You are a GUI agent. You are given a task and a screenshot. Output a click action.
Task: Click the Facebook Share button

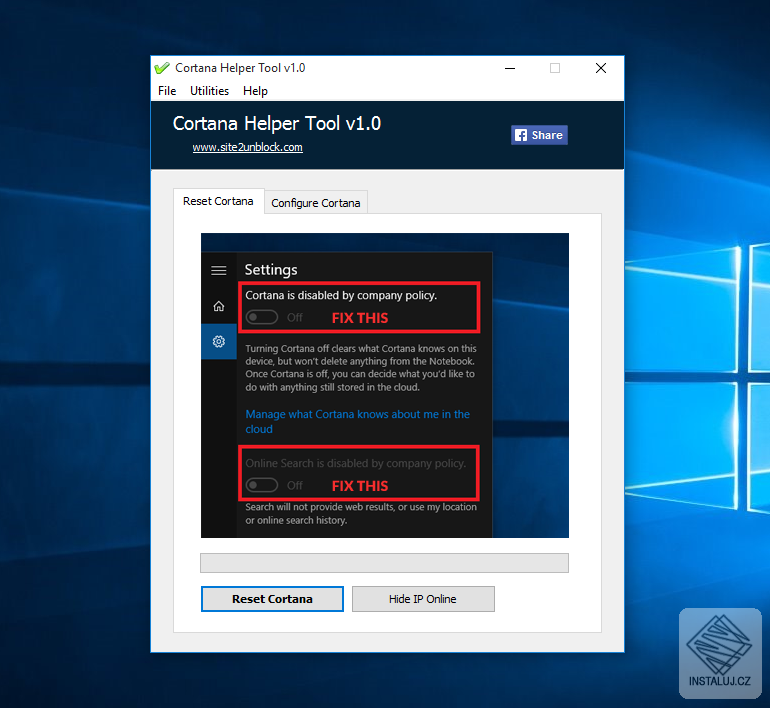pos(539,135)
